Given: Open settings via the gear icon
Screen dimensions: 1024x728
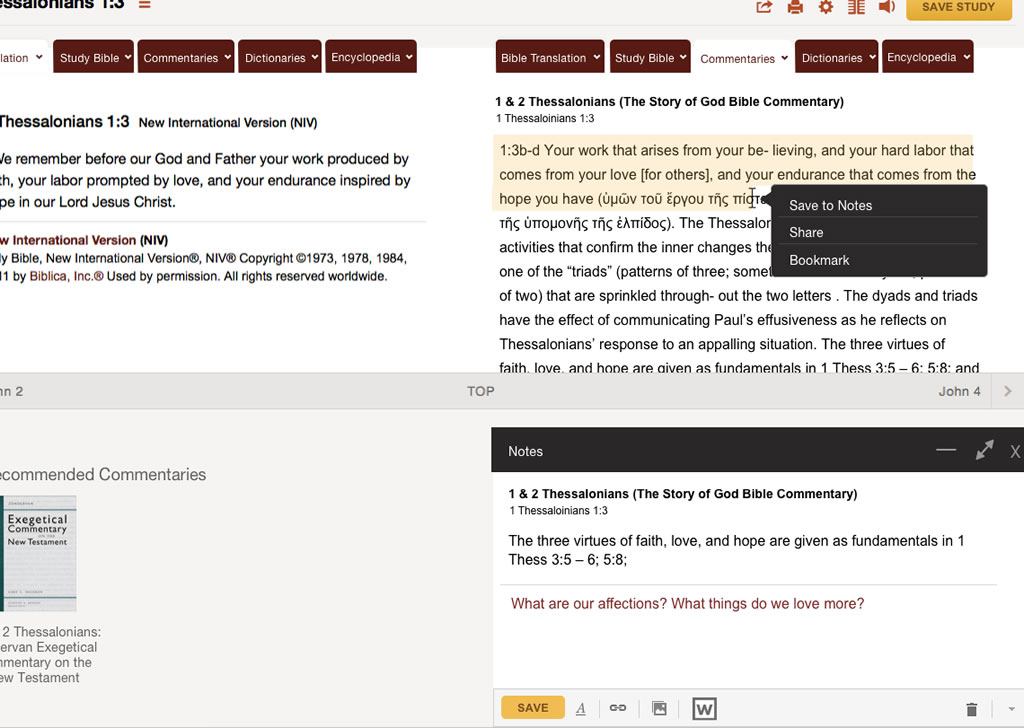Looking at the screenshot, I should tap(825, 7).
